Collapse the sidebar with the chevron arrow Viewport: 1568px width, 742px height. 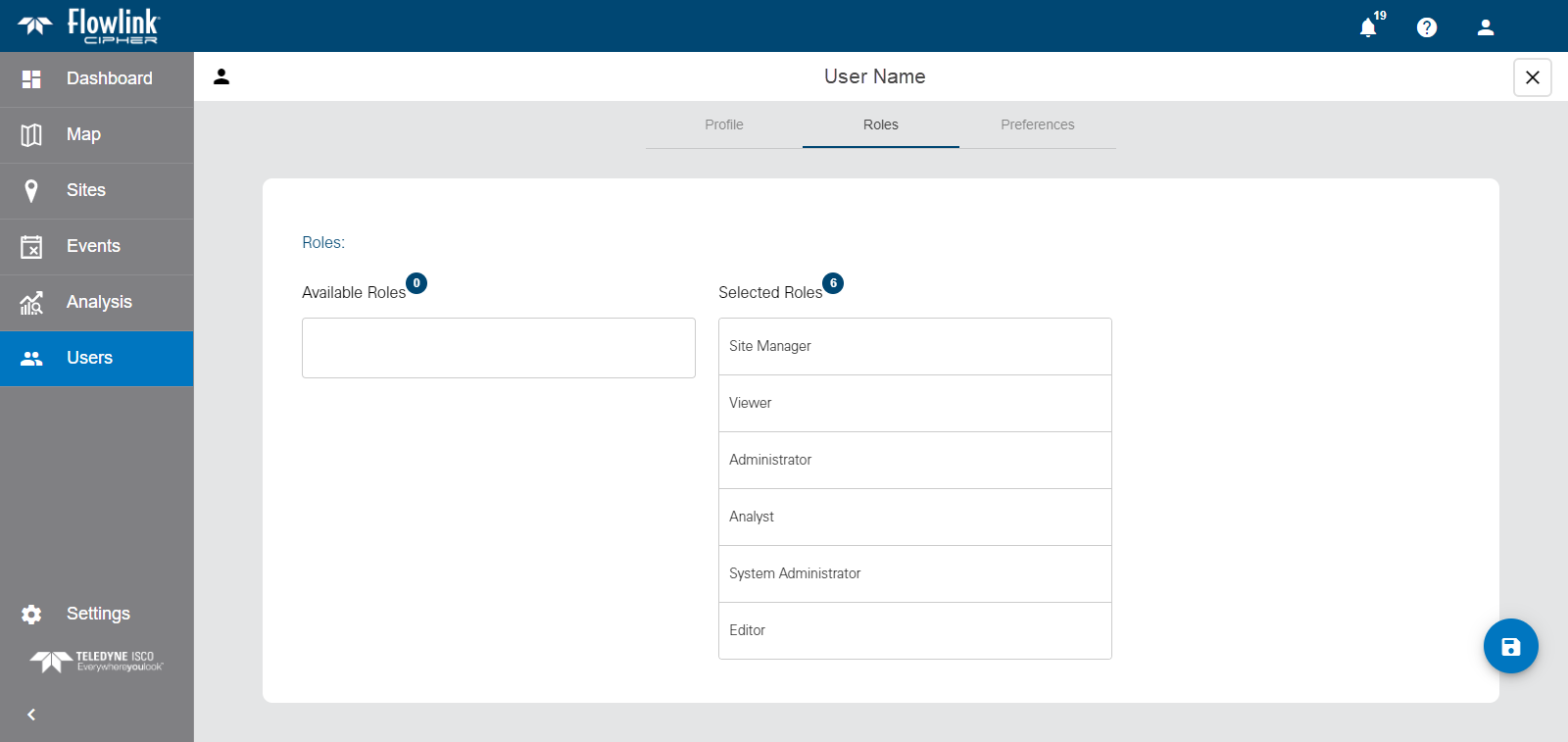pyautogui.click(x=31, y=715)
